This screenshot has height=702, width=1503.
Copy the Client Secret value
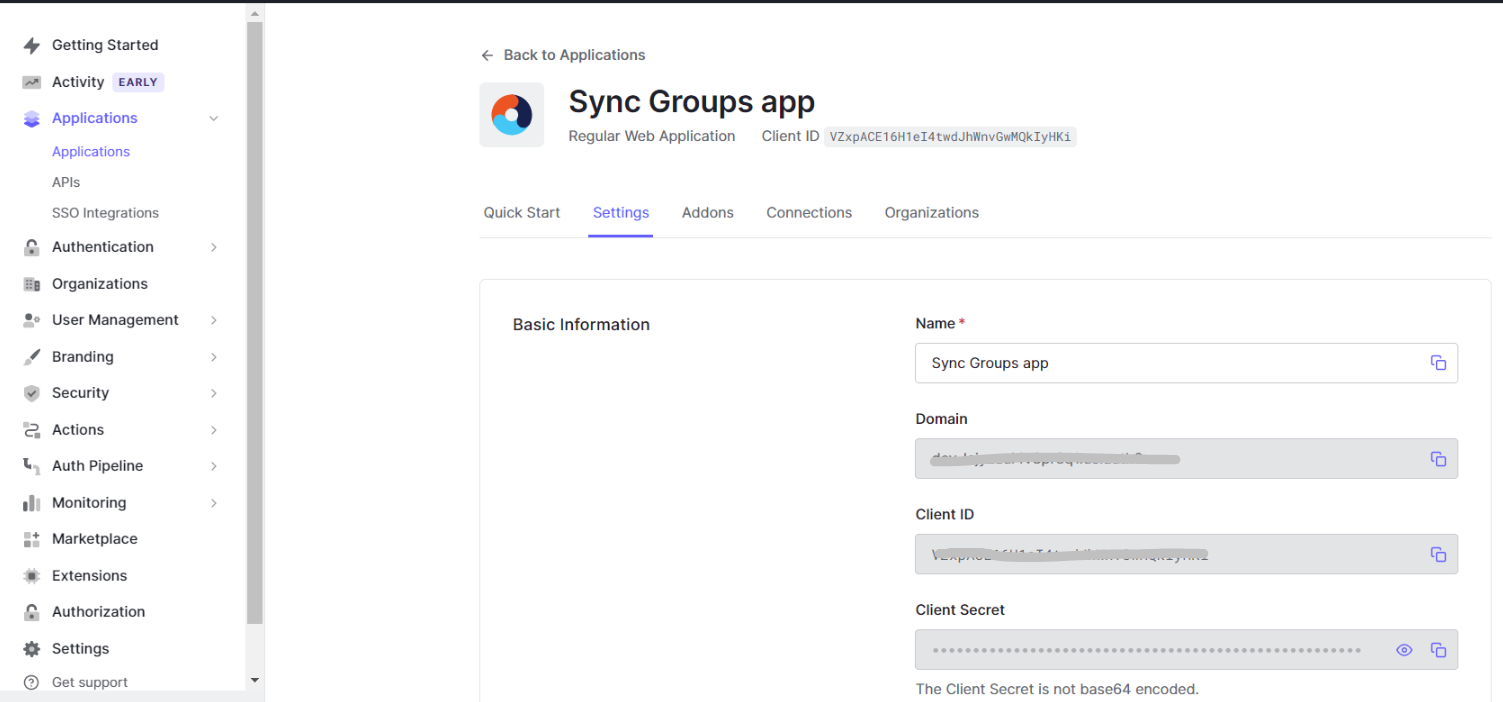pos(1438,650)
